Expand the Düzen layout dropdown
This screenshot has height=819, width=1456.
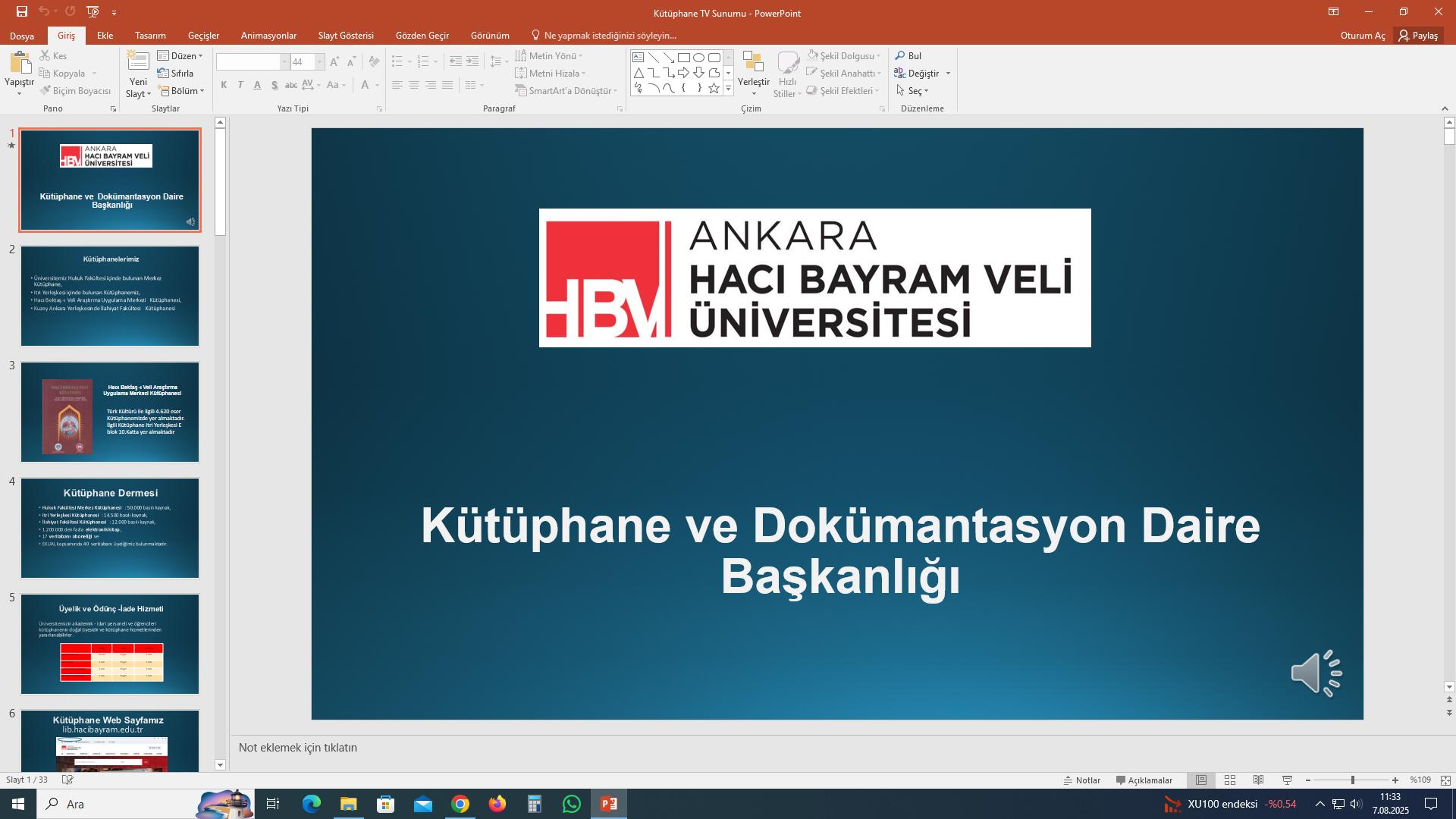click(180, 55)
